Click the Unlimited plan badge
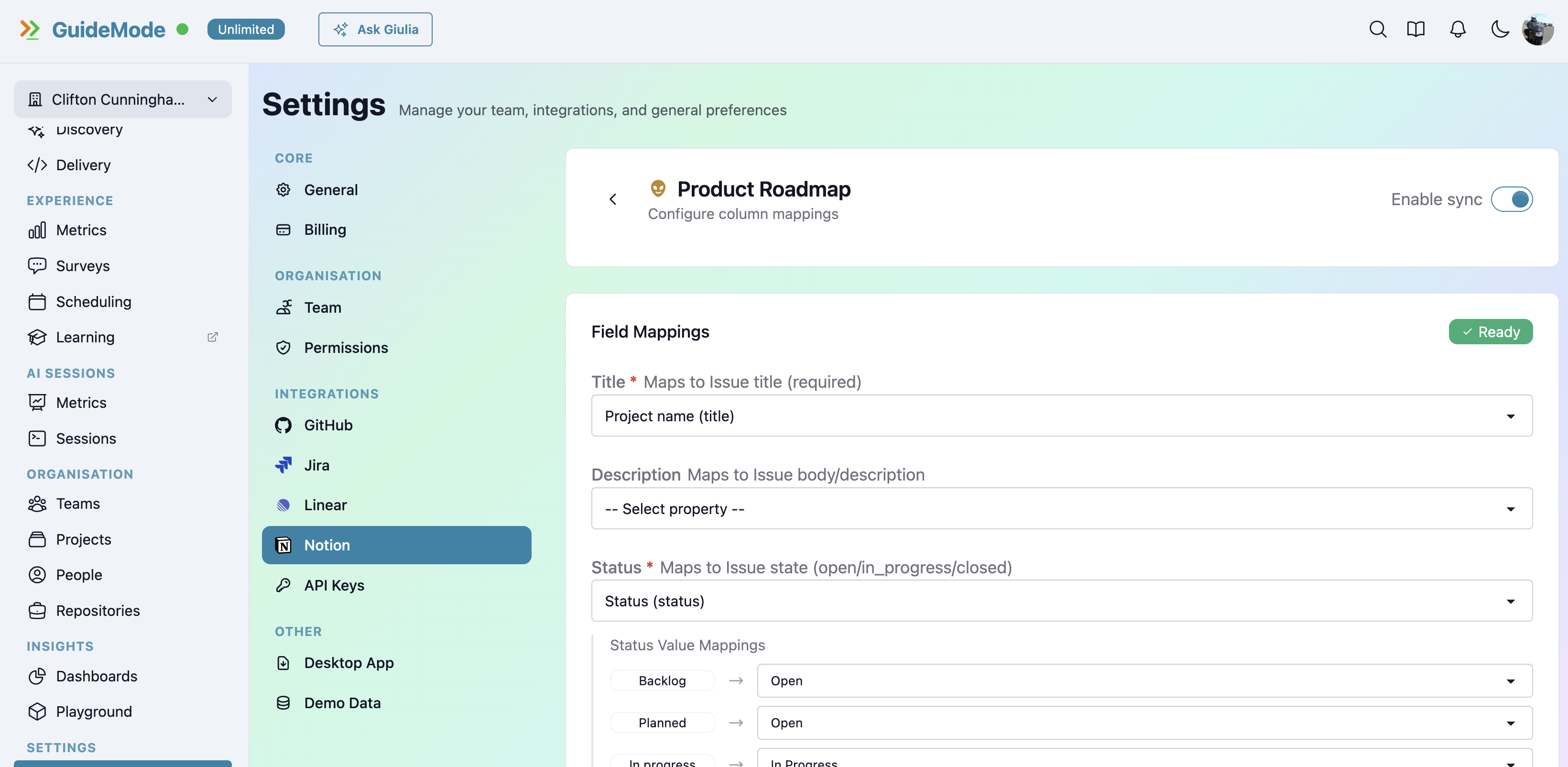 pyautogui.click(x=246, y=29)
